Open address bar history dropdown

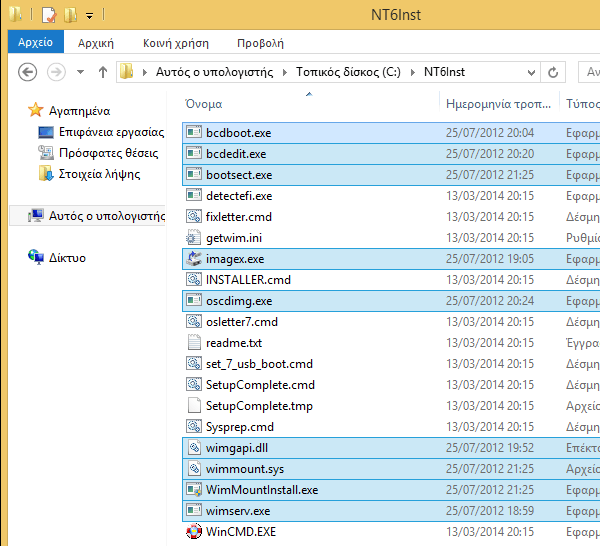531,72
